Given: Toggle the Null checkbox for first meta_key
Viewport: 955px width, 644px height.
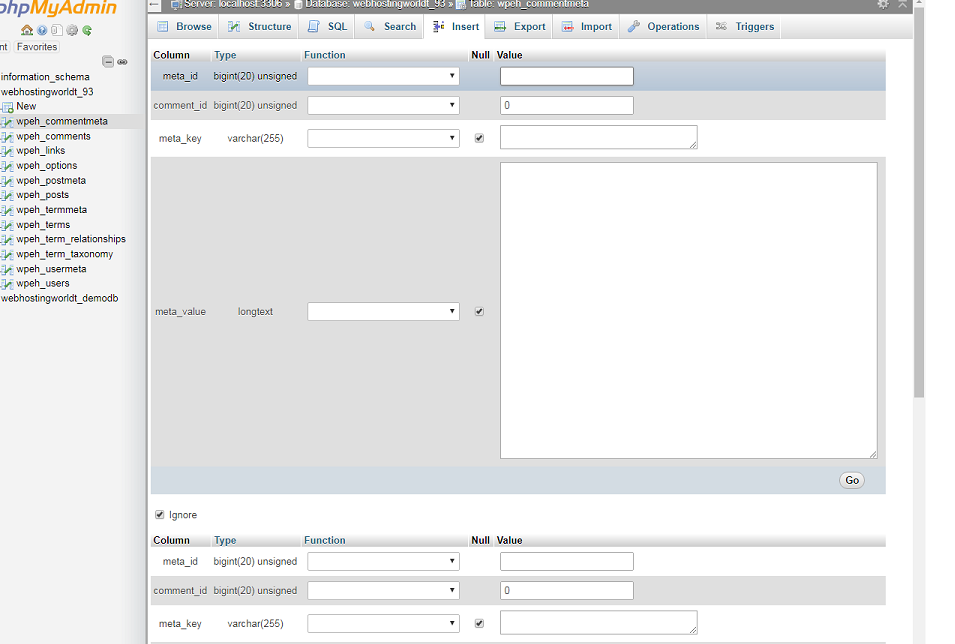Looking at the screenshot, I should [479, 138].
